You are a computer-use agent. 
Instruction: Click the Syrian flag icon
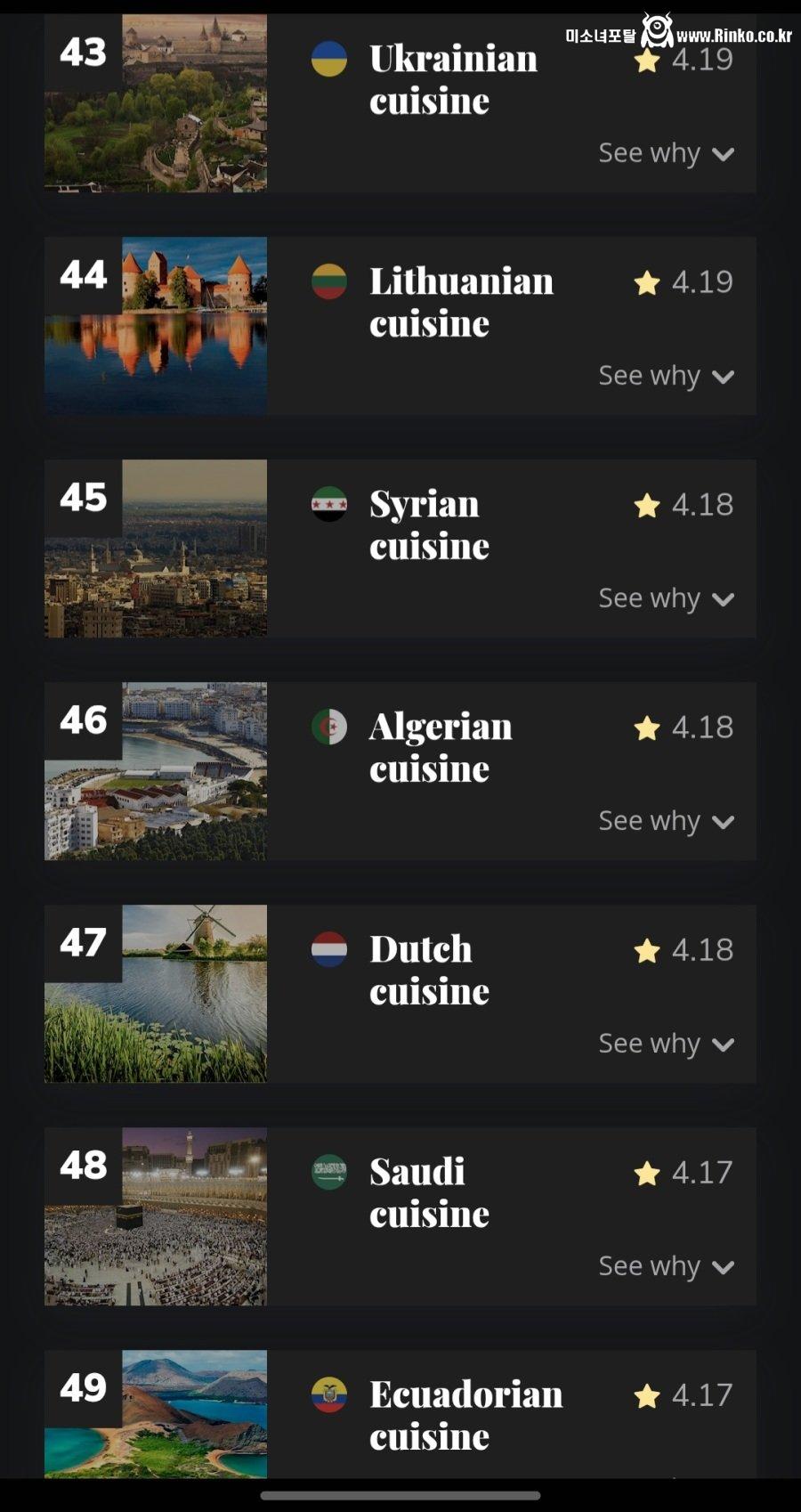329,504
